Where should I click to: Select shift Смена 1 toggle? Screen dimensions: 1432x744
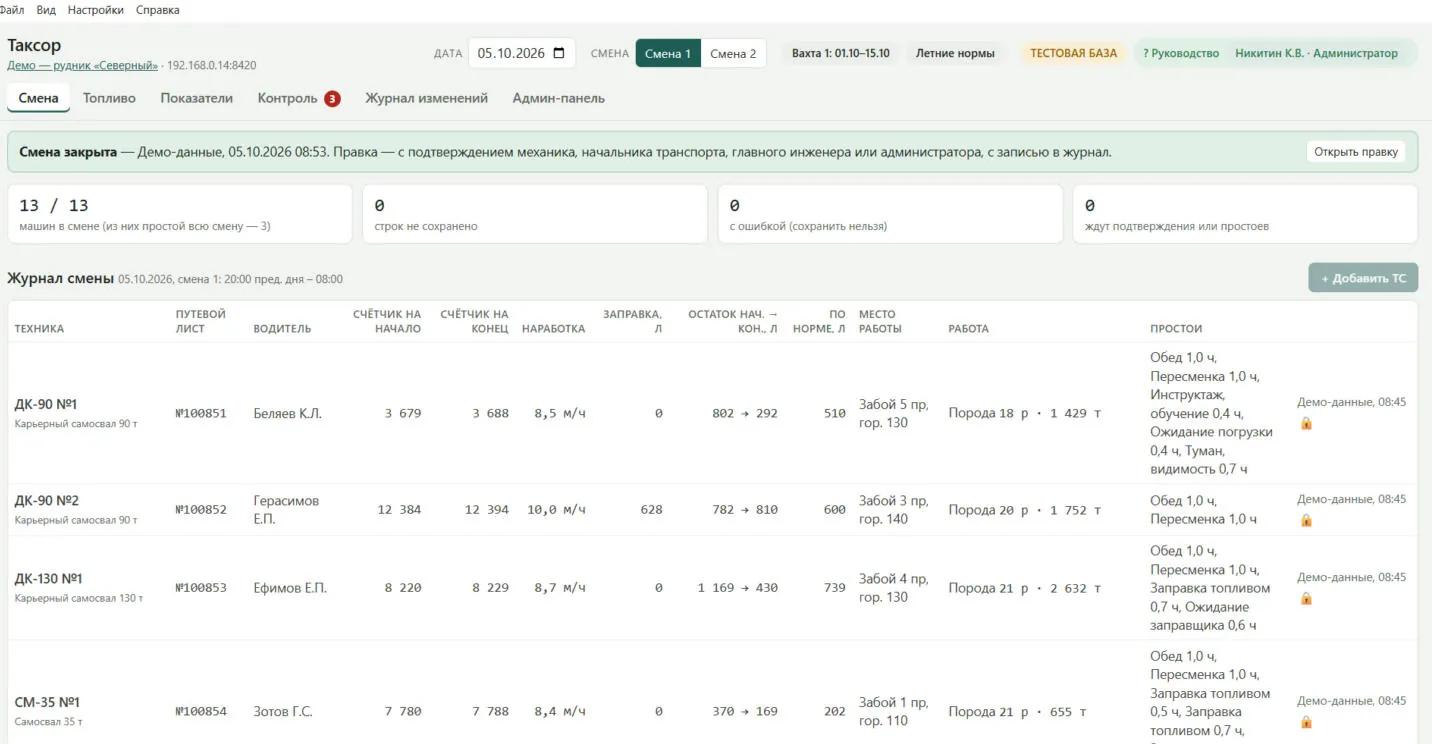coord(668,53)
